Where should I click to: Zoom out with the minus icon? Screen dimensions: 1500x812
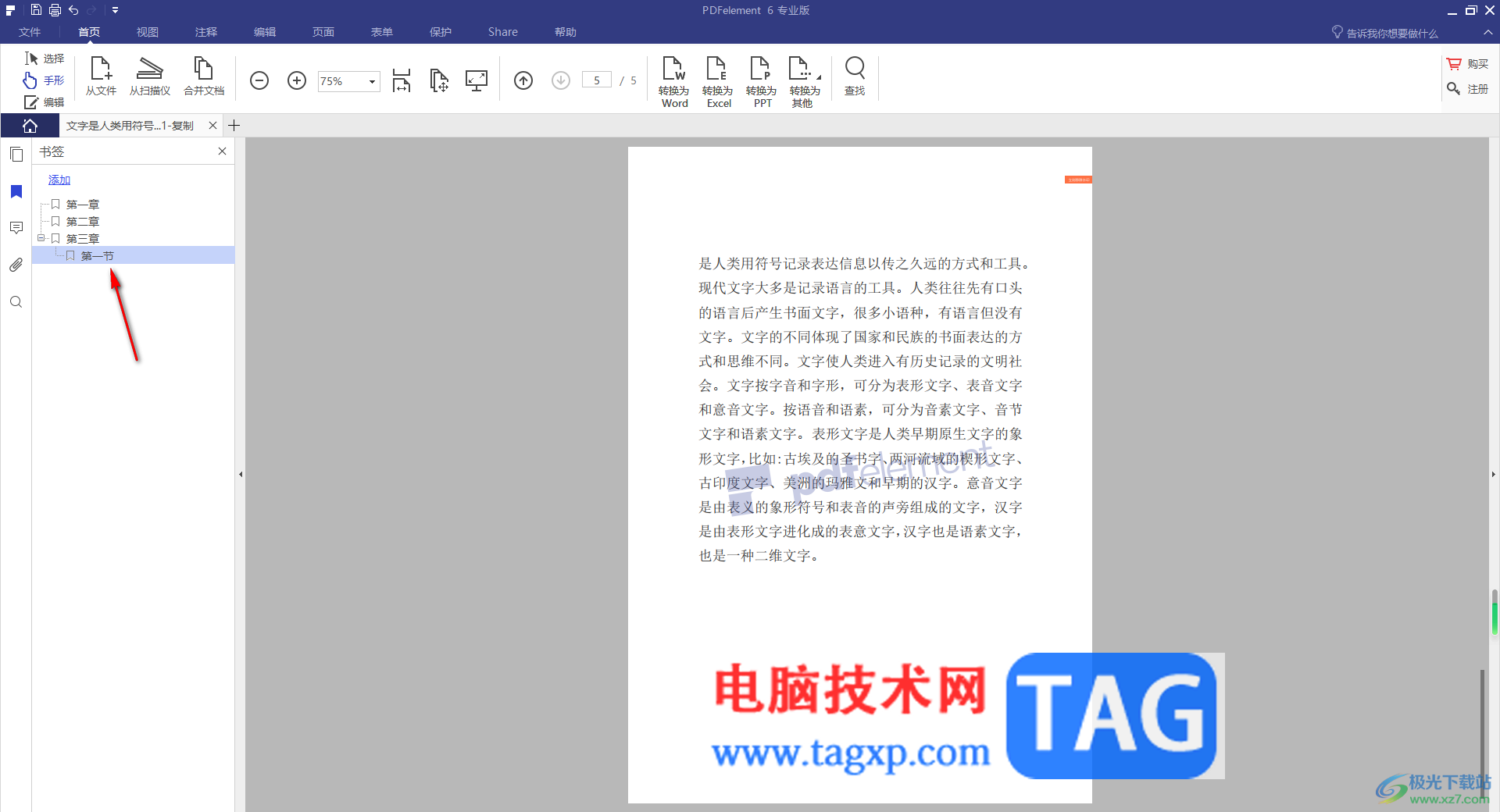click(259, 80)
